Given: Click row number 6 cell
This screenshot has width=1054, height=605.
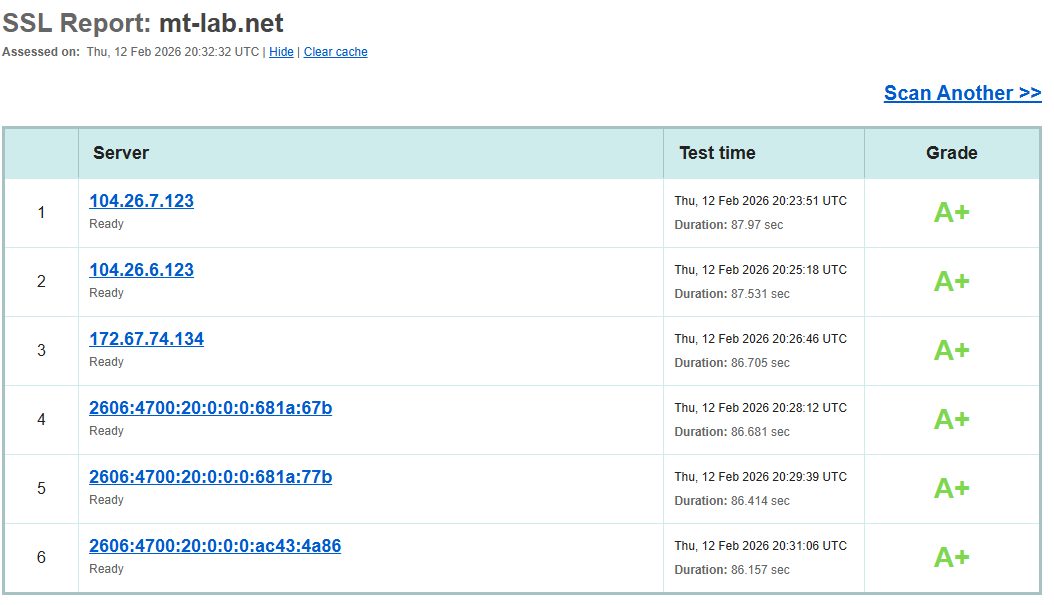Looking at the screenshot, I should tap(41, 557).
